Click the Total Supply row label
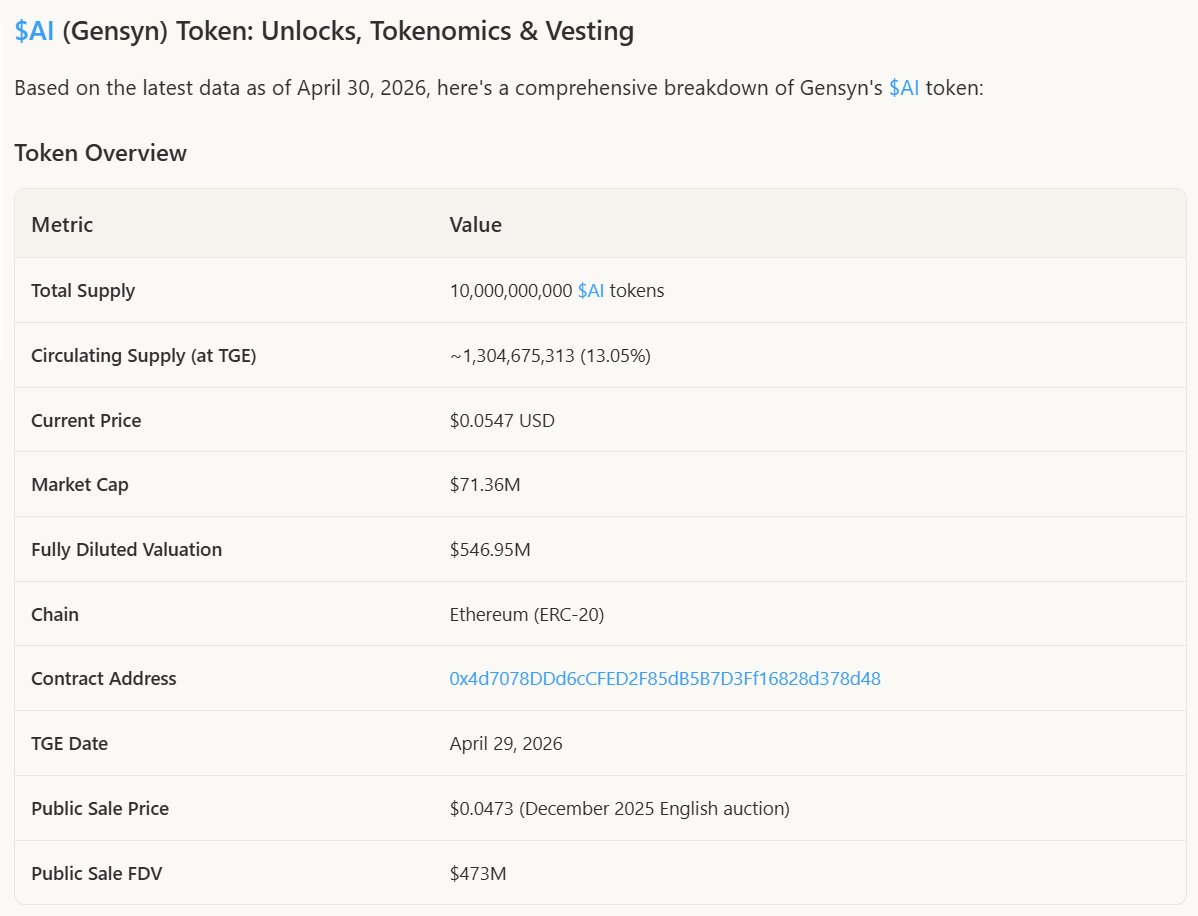Image resolution: width=1198 pixels, height=916 pixels. point(83,290)
